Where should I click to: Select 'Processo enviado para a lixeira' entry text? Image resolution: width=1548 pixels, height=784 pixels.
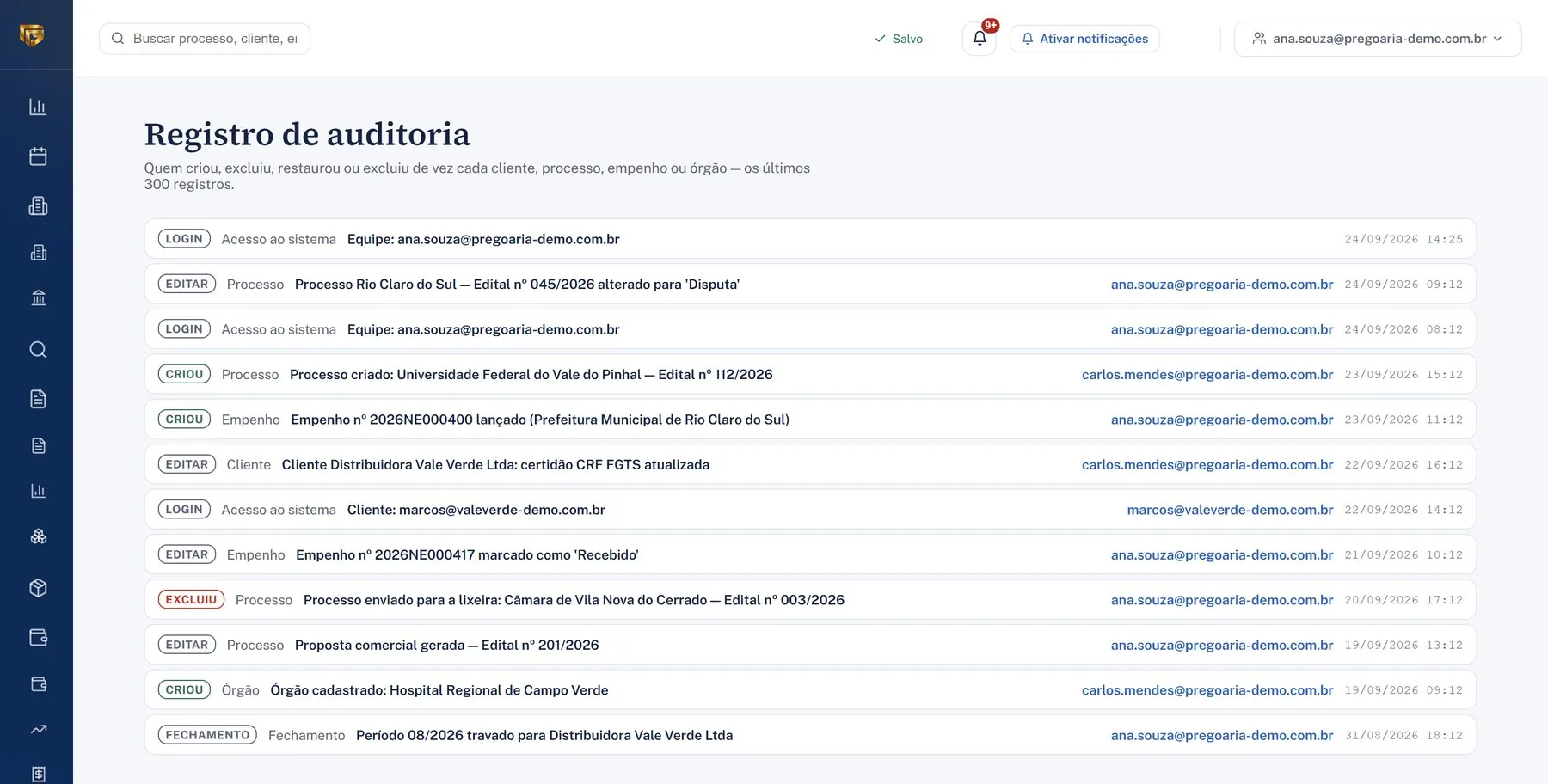click(574, 600)
